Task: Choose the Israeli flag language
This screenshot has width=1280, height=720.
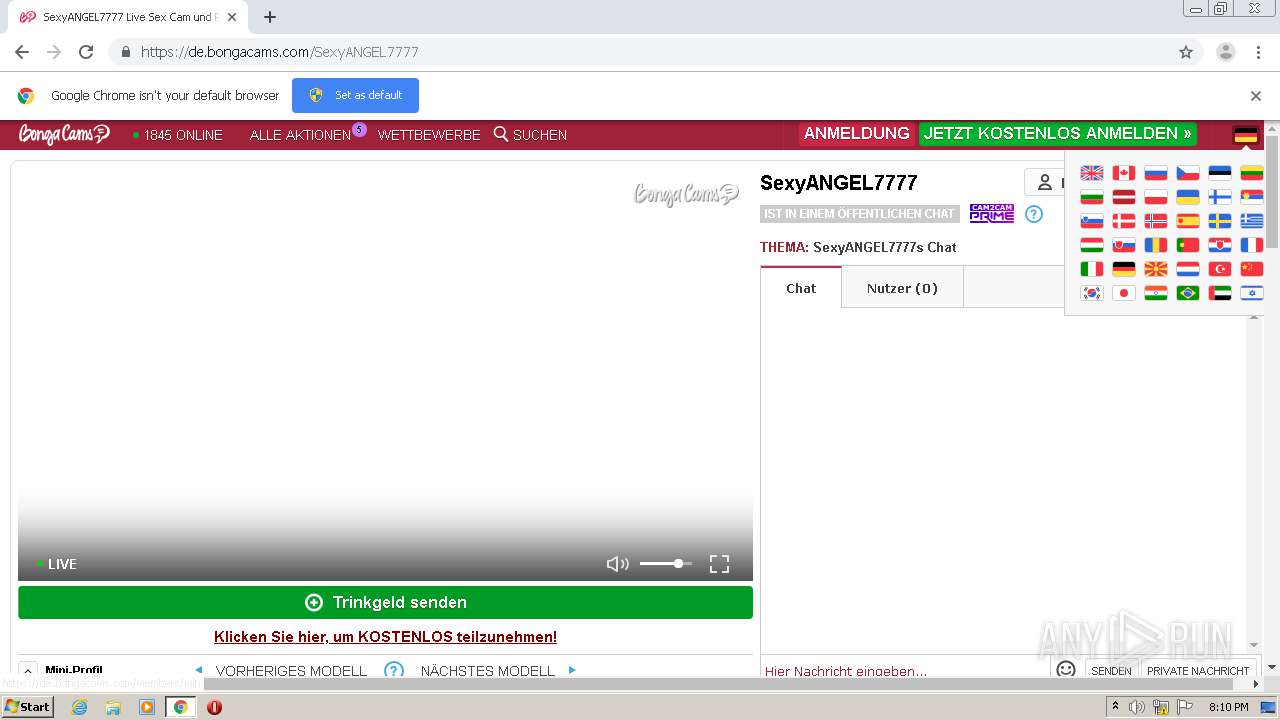Action: click(x=1252, y=293)
